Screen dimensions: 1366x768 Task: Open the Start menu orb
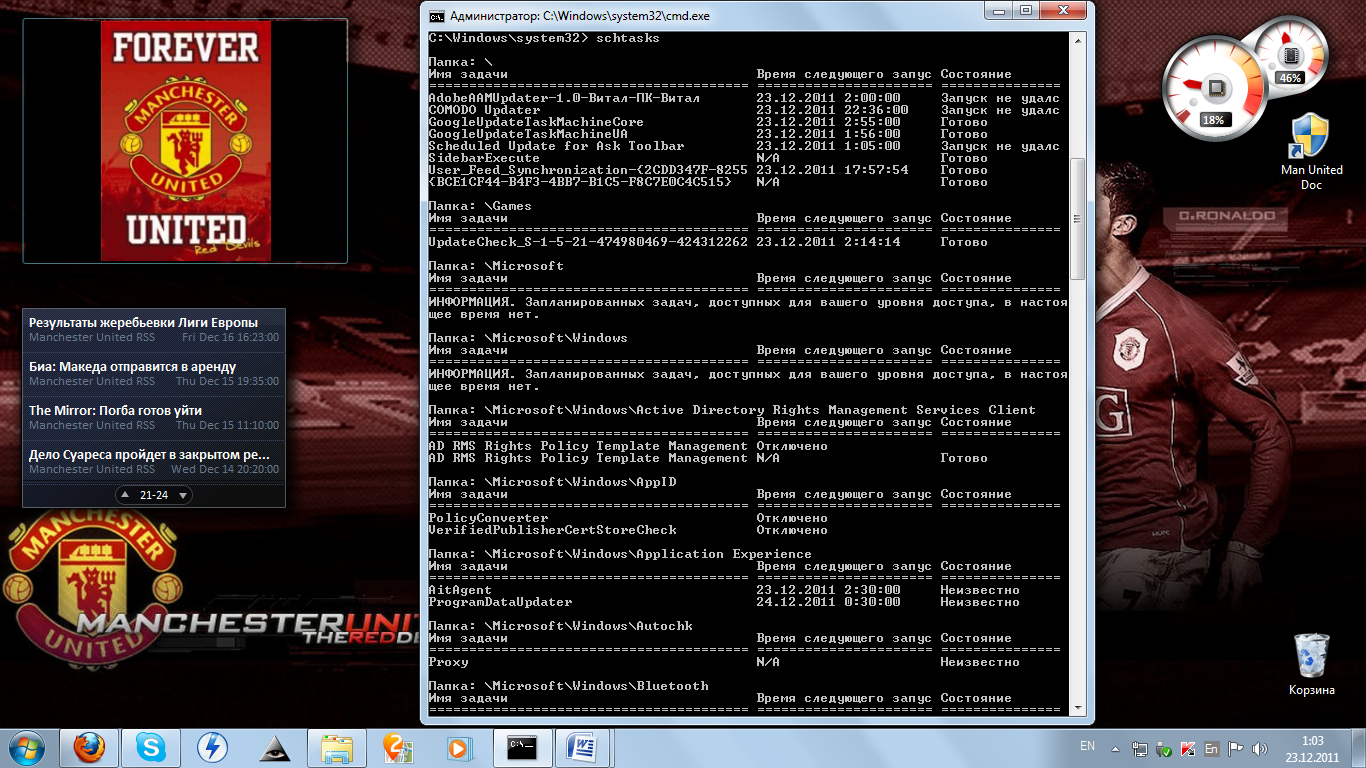tap(28, 747)
